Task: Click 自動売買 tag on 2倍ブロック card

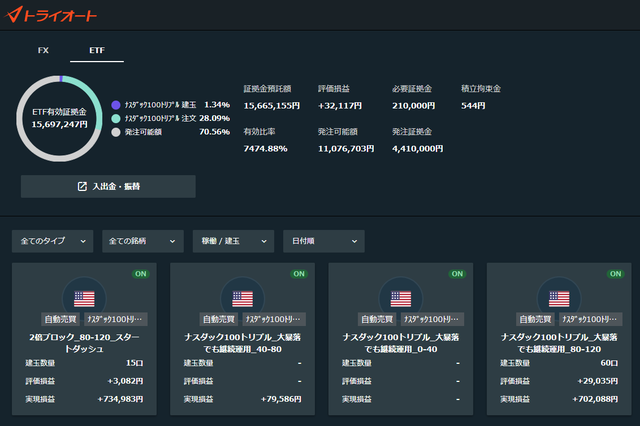Action: click(x=60, y=319)
